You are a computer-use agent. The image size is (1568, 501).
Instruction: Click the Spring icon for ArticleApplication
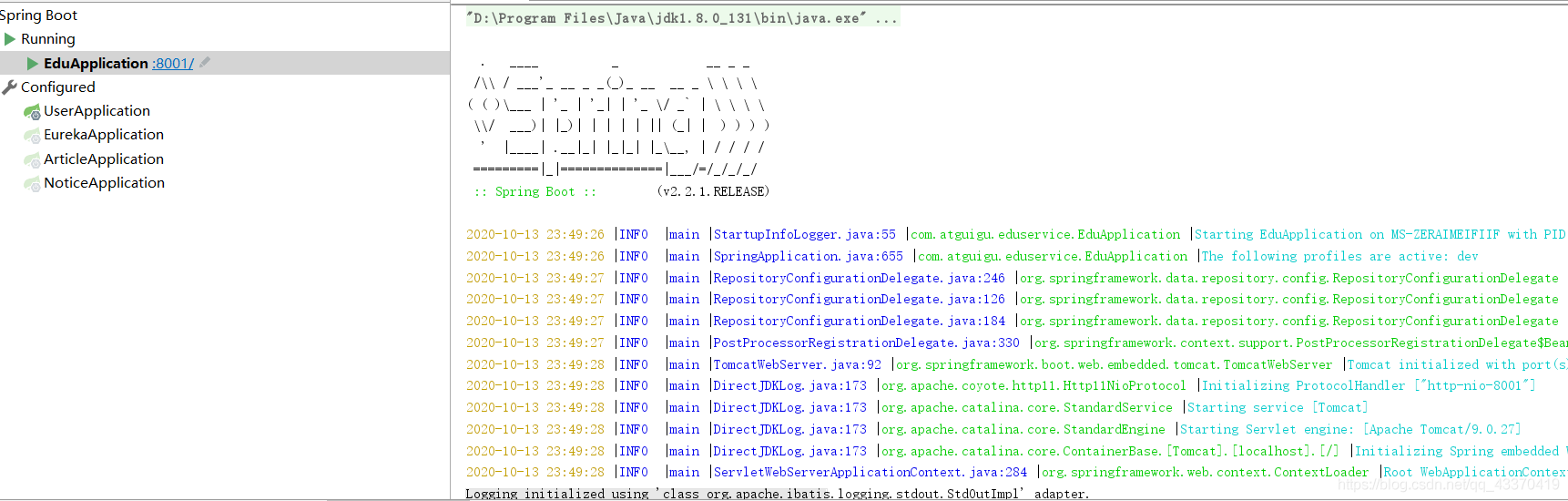coord(32,160)
